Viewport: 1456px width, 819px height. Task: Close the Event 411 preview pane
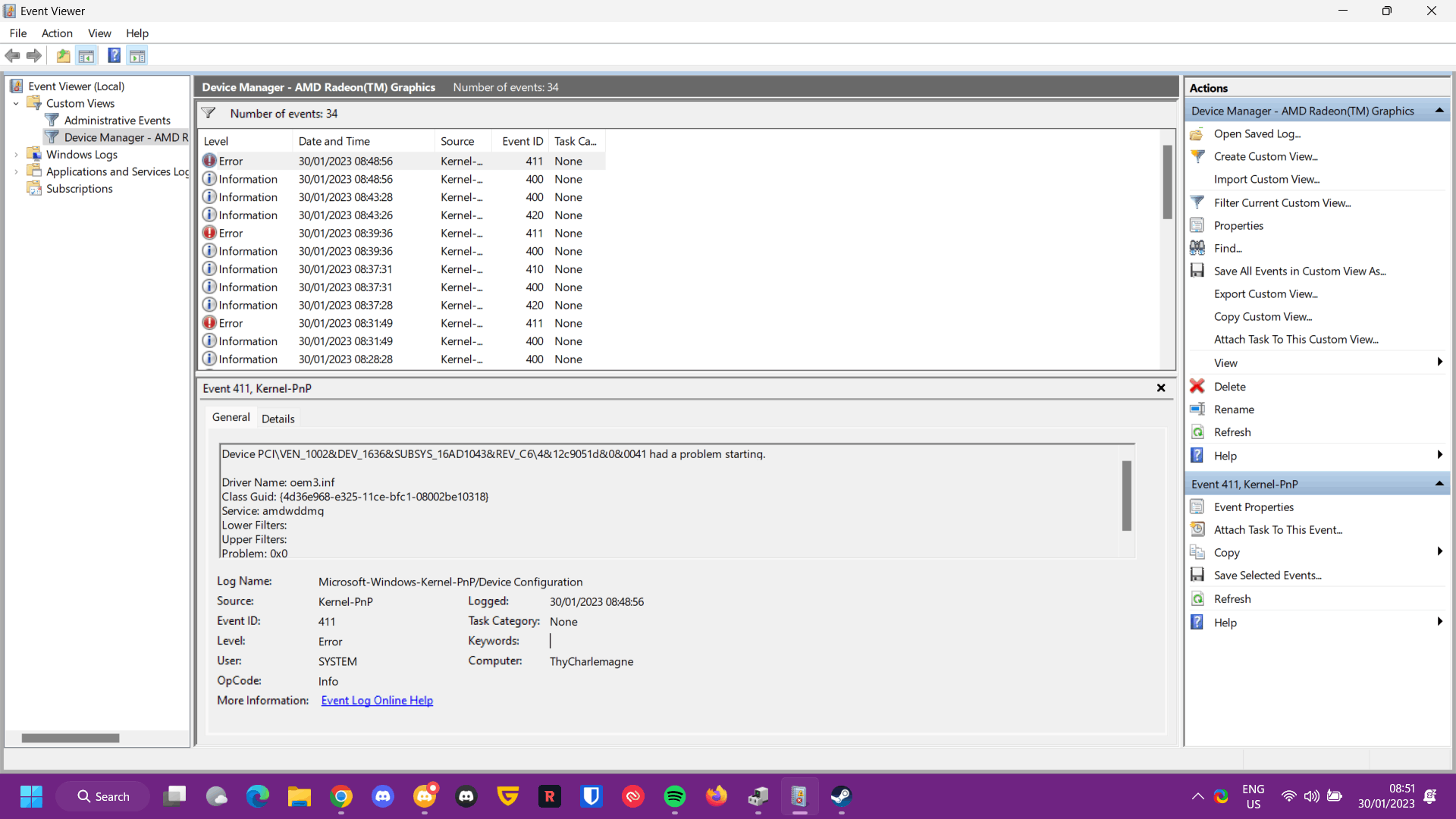pyautogui.click(x=1161, y=388)
